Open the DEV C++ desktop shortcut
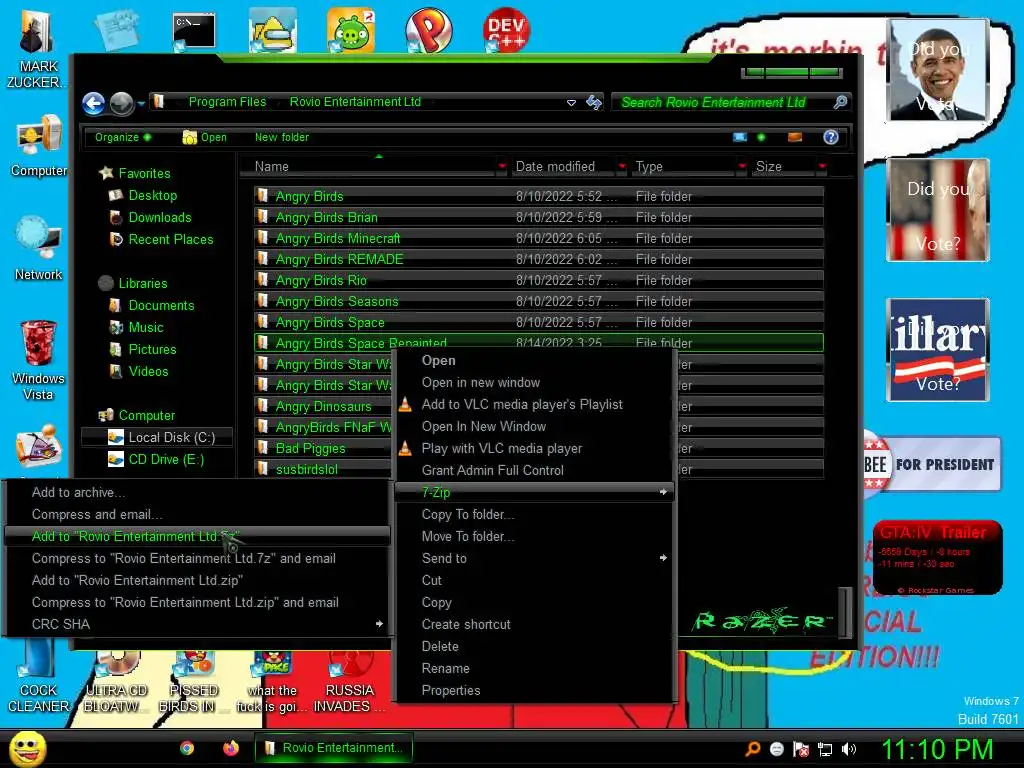The image size is (1024, 768). point(506,30)
